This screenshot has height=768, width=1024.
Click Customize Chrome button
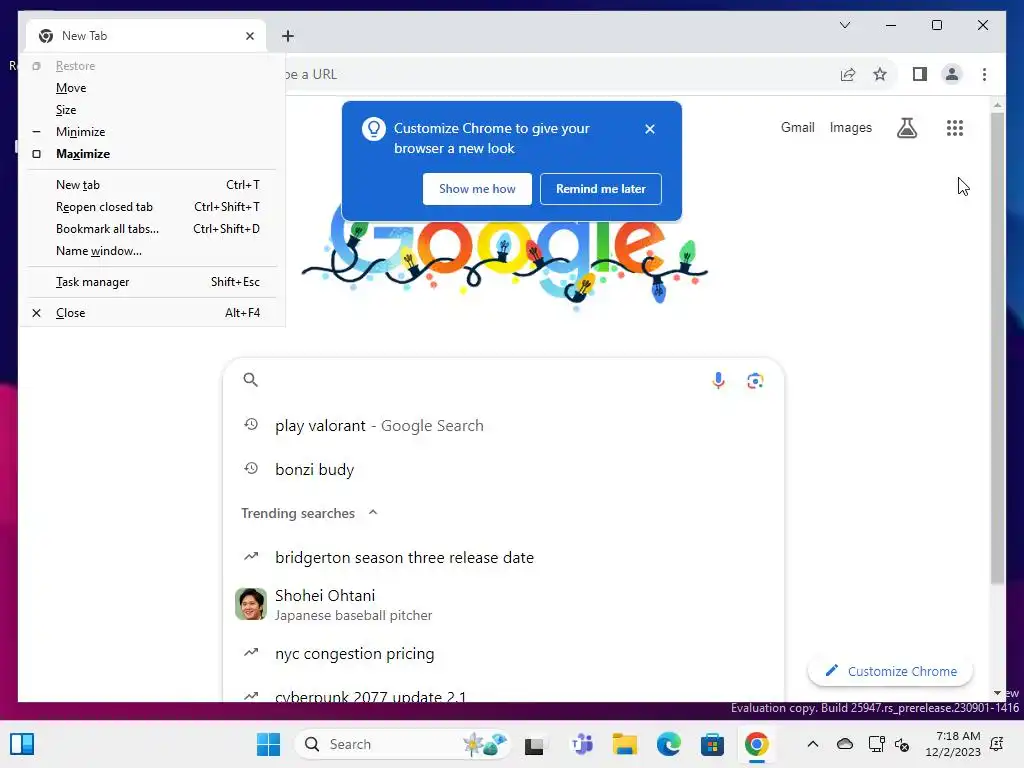click(x=891, y=671)
